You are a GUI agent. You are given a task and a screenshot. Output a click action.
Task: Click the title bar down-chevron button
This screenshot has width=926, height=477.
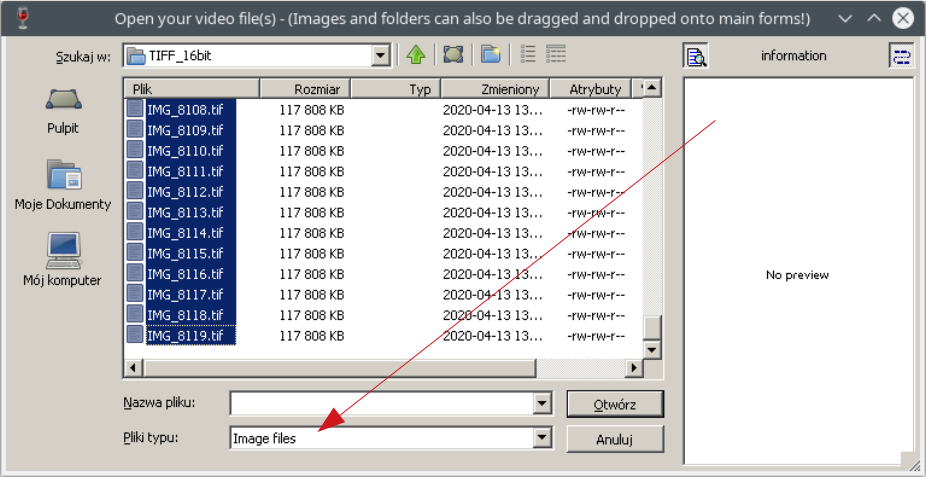click(846, 18)
